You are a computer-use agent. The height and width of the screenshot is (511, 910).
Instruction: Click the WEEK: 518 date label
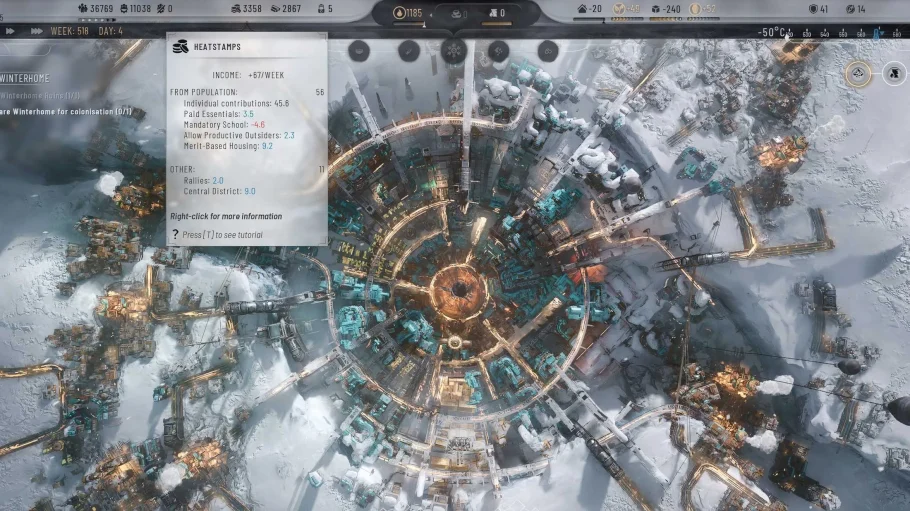click(x=70, y=31)
